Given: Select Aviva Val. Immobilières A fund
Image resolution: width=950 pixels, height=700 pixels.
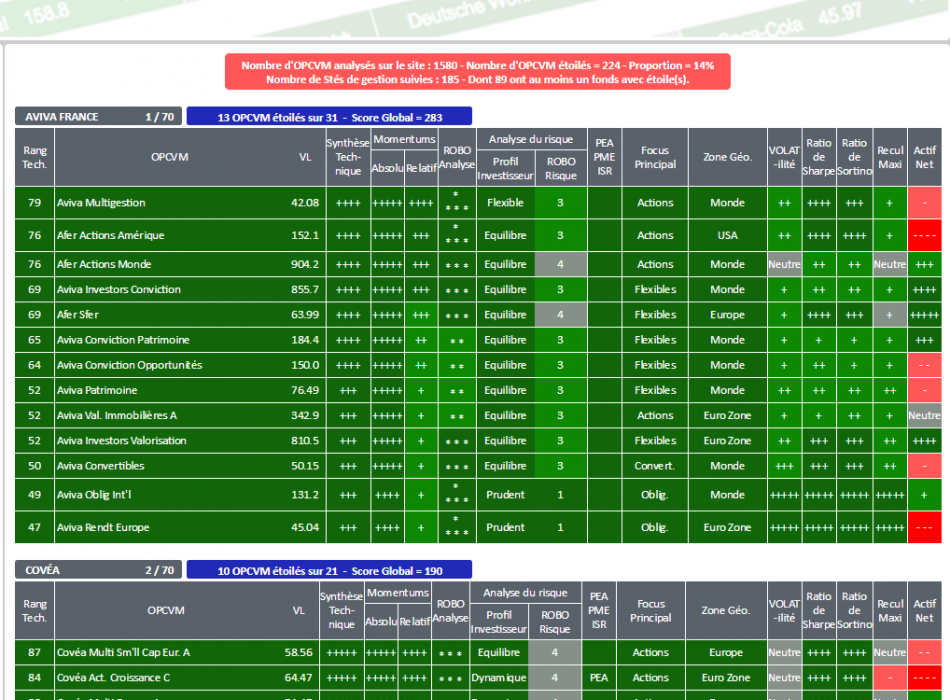Looking at the screenshot, I should 117,416.
